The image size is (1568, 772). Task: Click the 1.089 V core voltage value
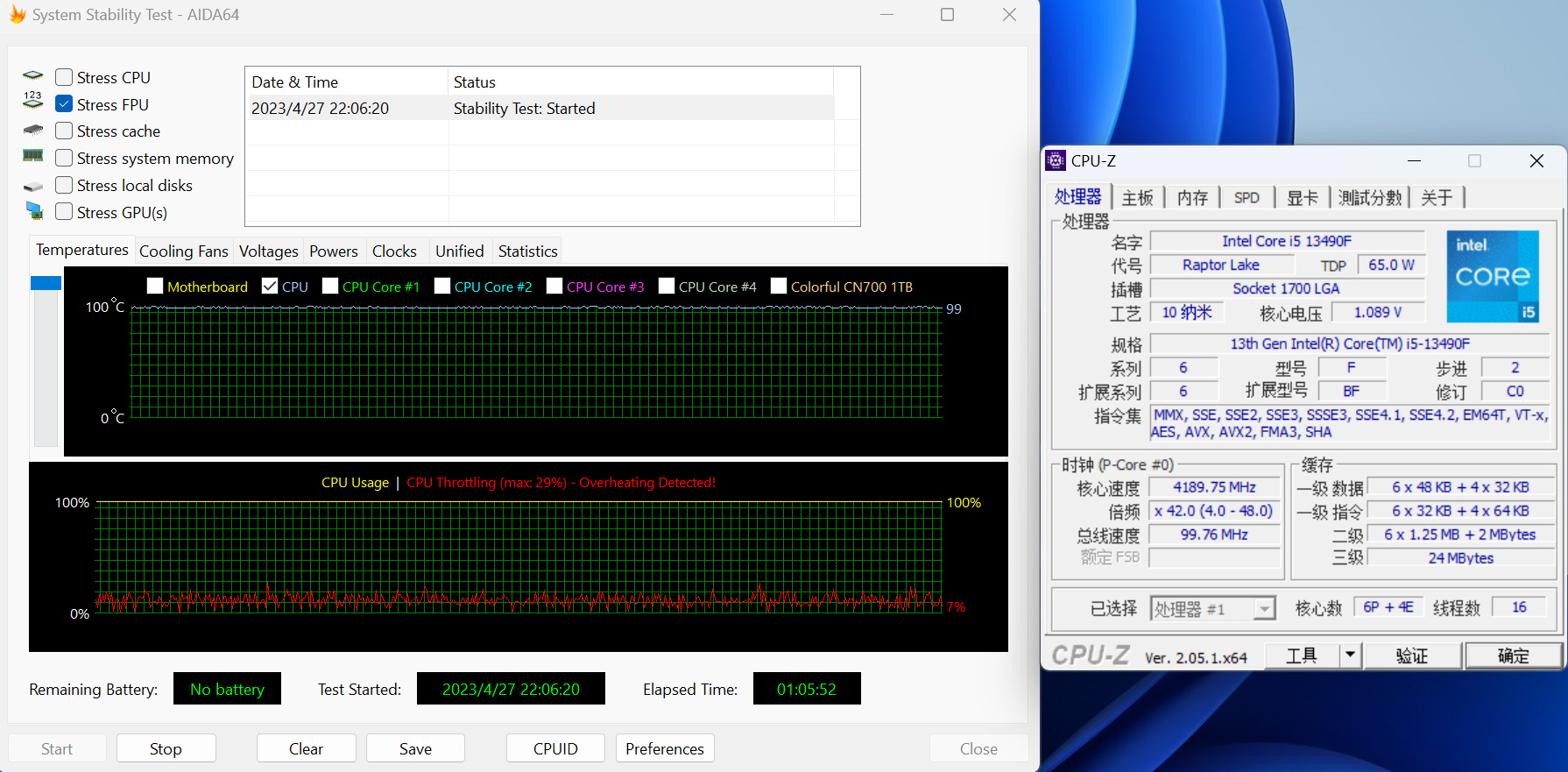pyautogui.click(x=1378, y=312)
